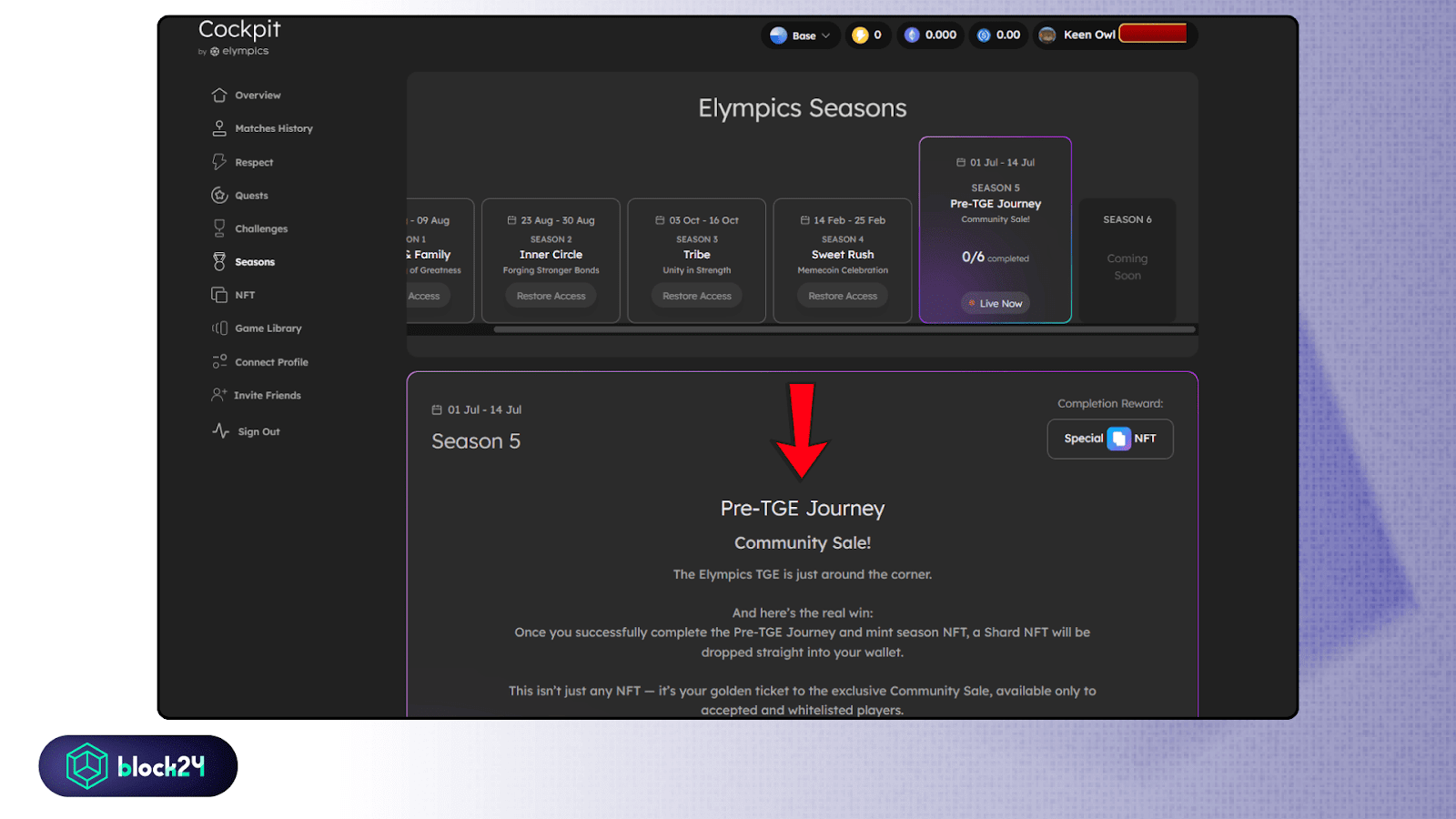Screen dimensions: 1456x819
Task: Click the Special NFT completion reward button
Action: (1110, 439)
